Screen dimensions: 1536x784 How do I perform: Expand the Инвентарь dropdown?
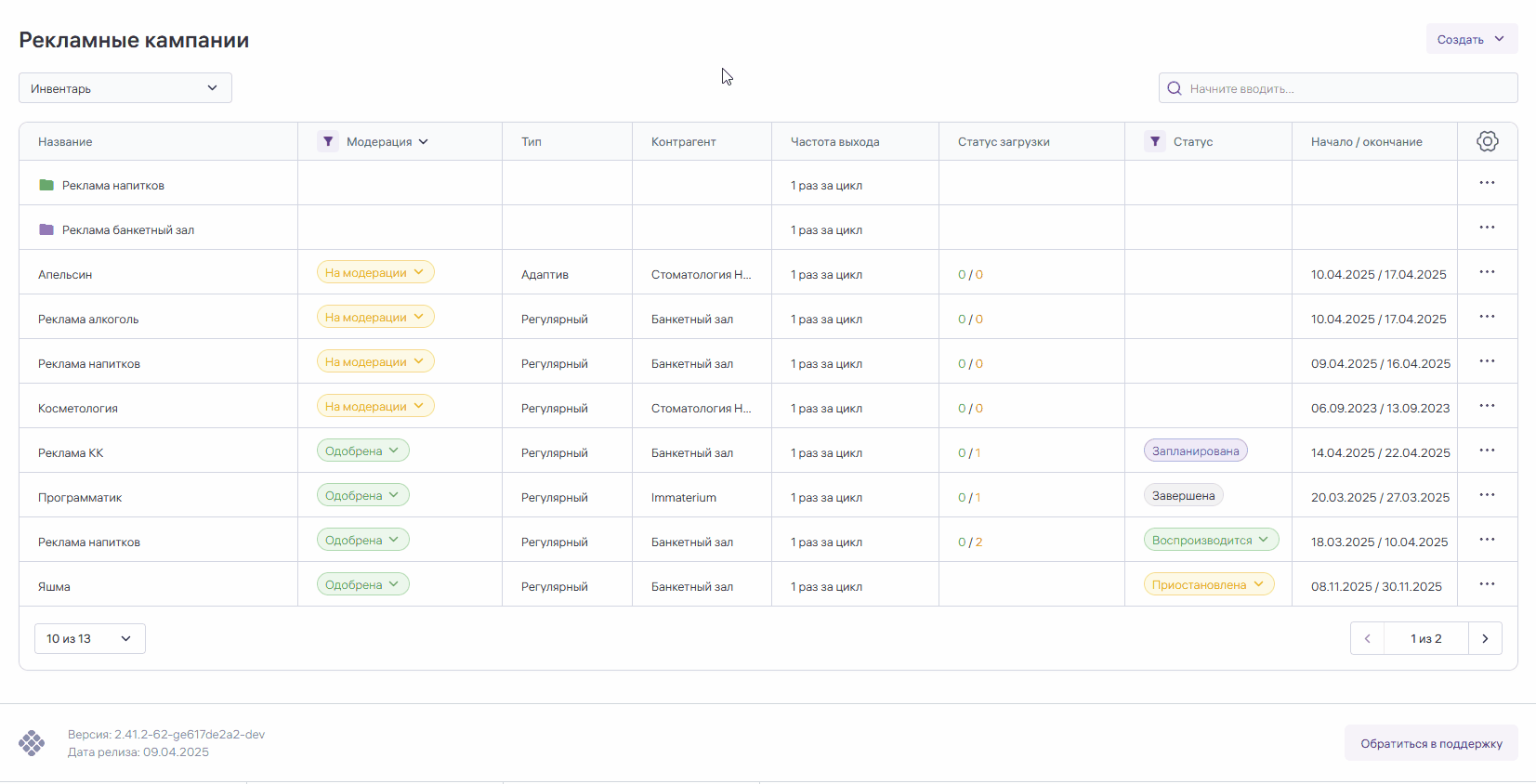[x=125, y=88]
